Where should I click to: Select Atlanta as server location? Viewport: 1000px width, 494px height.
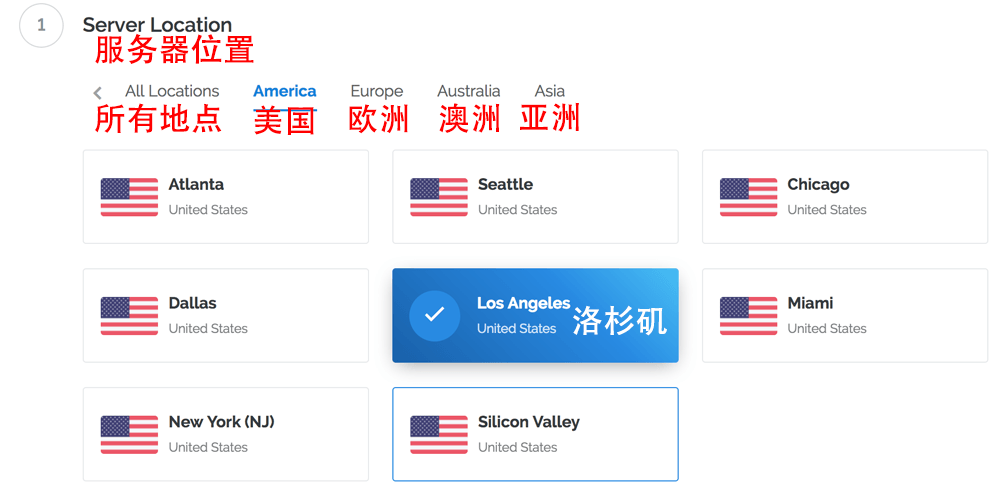[225, 197]
